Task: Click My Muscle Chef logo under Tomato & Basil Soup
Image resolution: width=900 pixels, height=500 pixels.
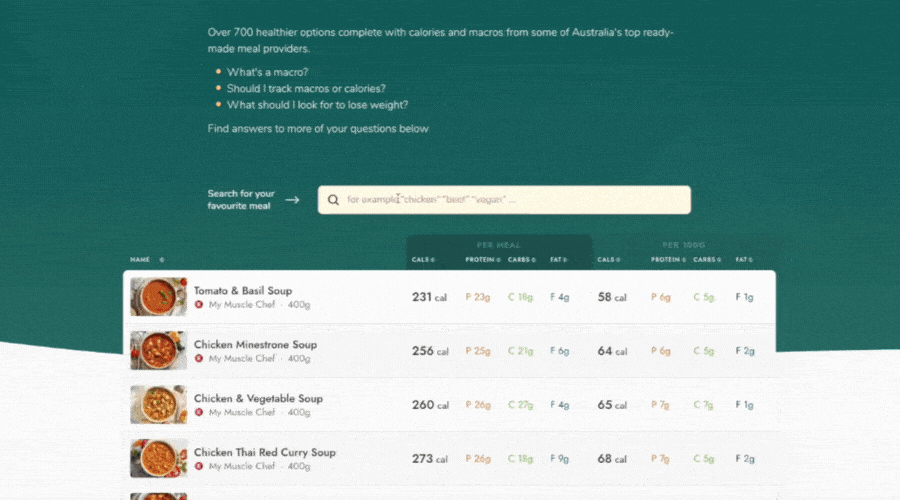Action: pos(199,305)
